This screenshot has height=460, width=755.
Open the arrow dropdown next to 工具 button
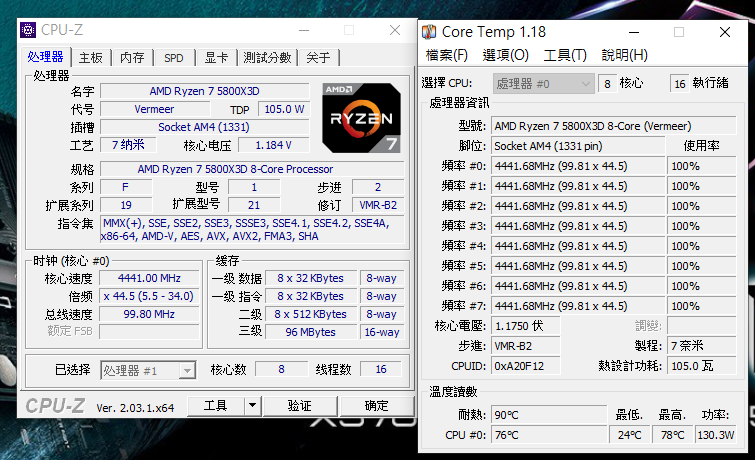[252, 406]
